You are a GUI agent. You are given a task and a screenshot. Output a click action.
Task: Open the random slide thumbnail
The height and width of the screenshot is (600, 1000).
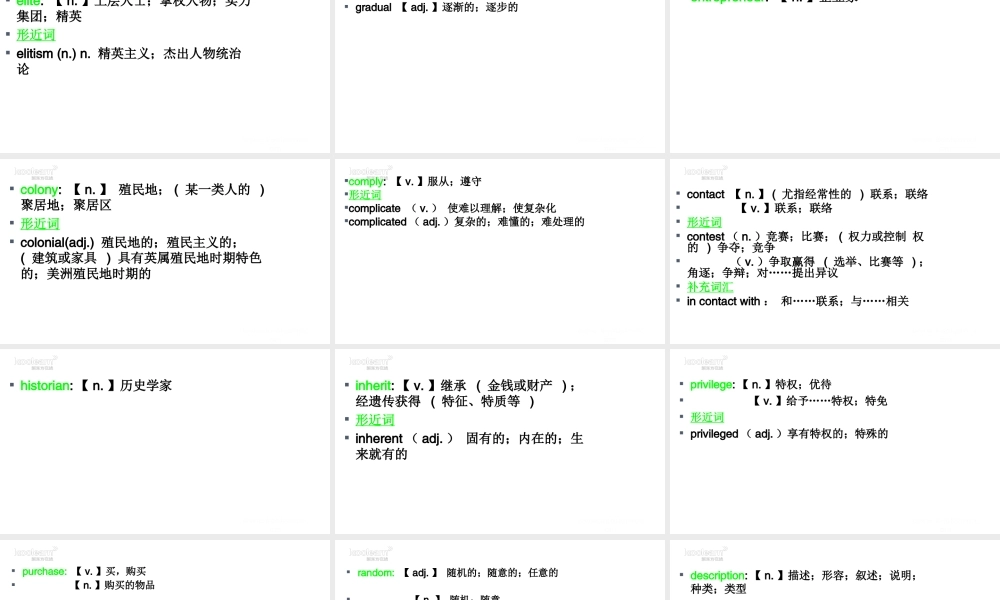click(499, 570)
